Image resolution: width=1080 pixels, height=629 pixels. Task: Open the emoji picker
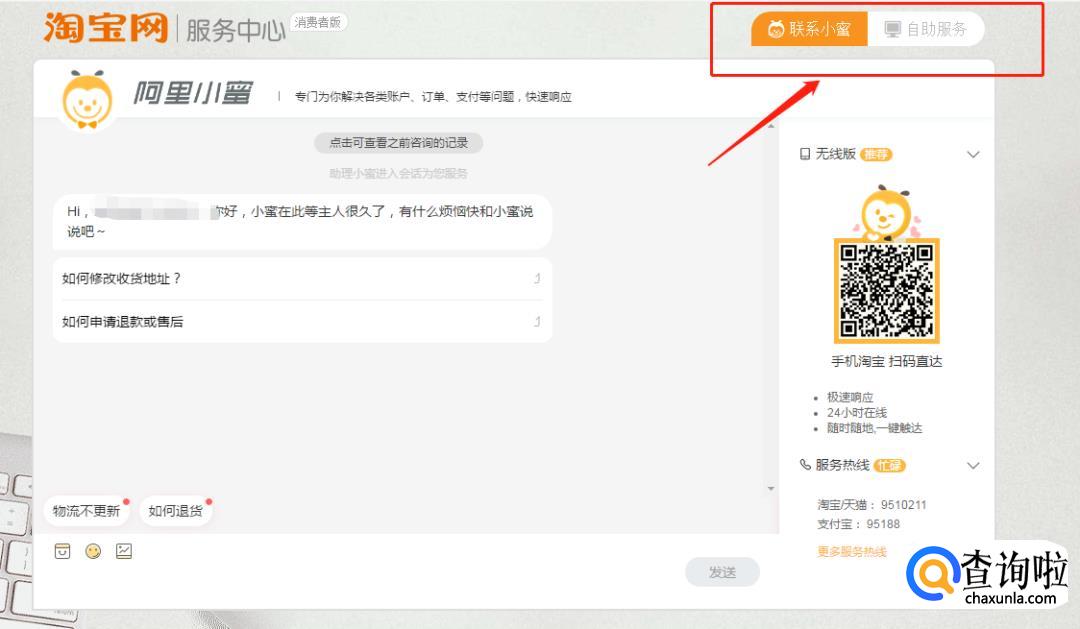tap(93, 551)
